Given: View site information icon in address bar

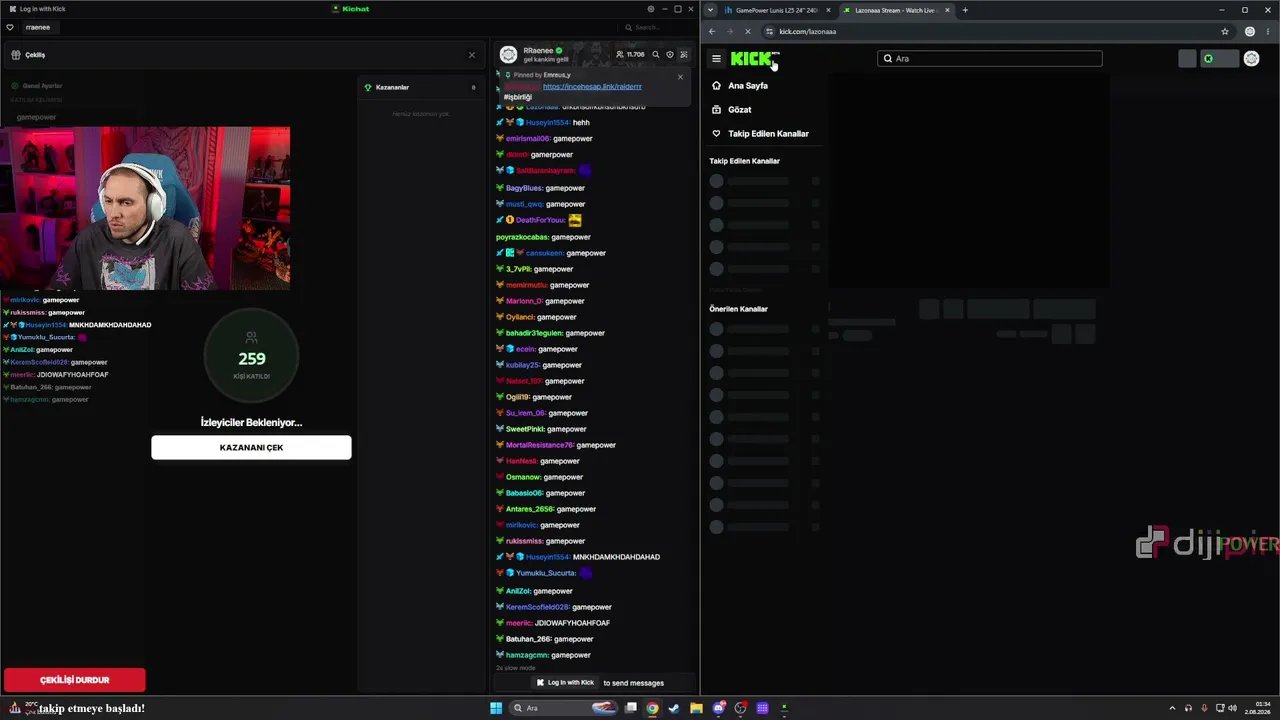Looking at the screenshot, I should pyautogui.click(x=769, y=32).
